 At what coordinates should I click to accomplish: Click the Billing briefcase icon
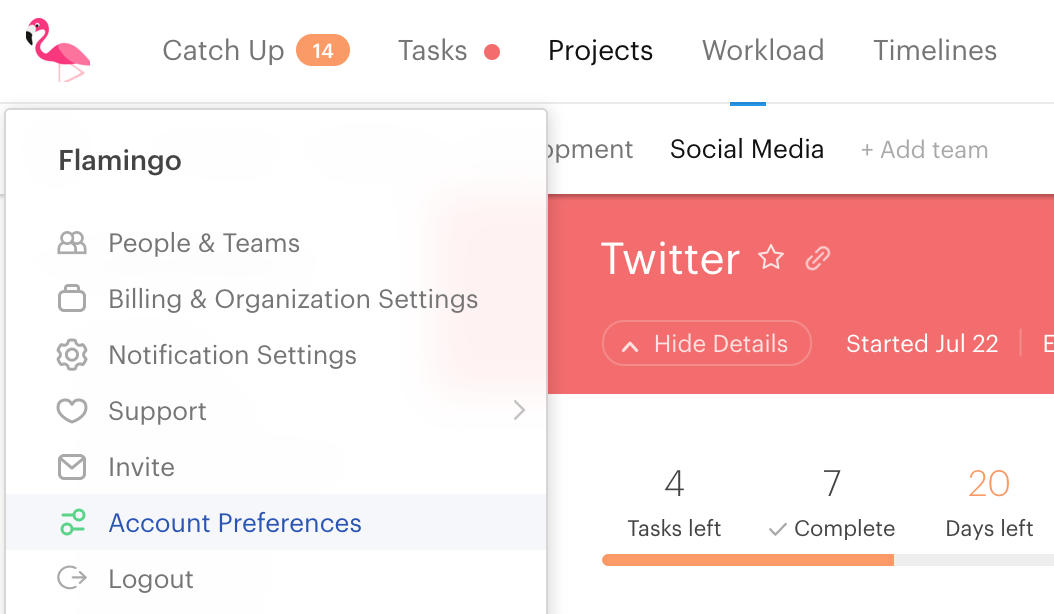pos(72,299)
